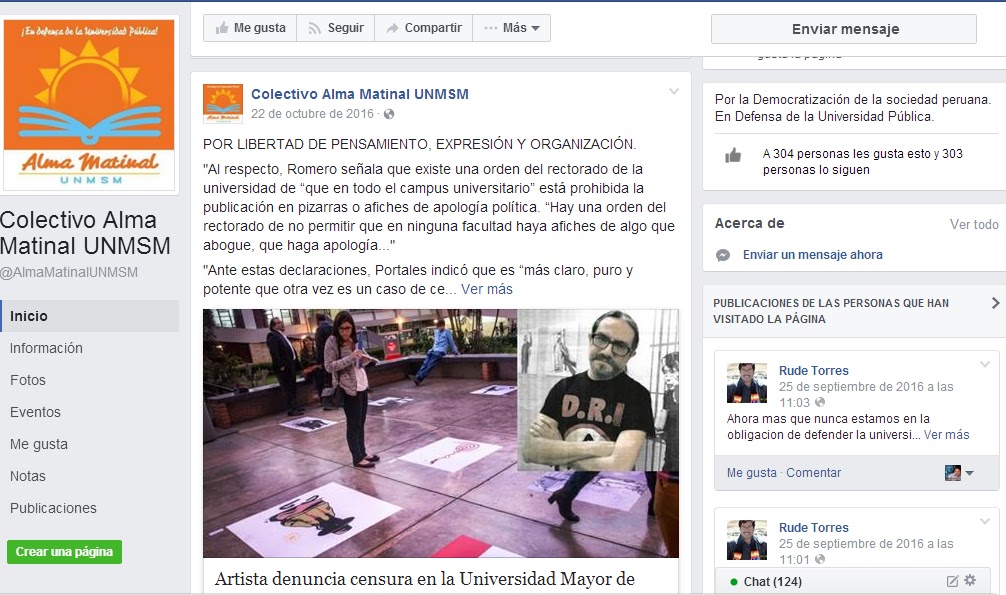Click Me gusta under Rude Torres post
Image resolution: width=1006 pixels, height=595 pixels.
(751, 473)
